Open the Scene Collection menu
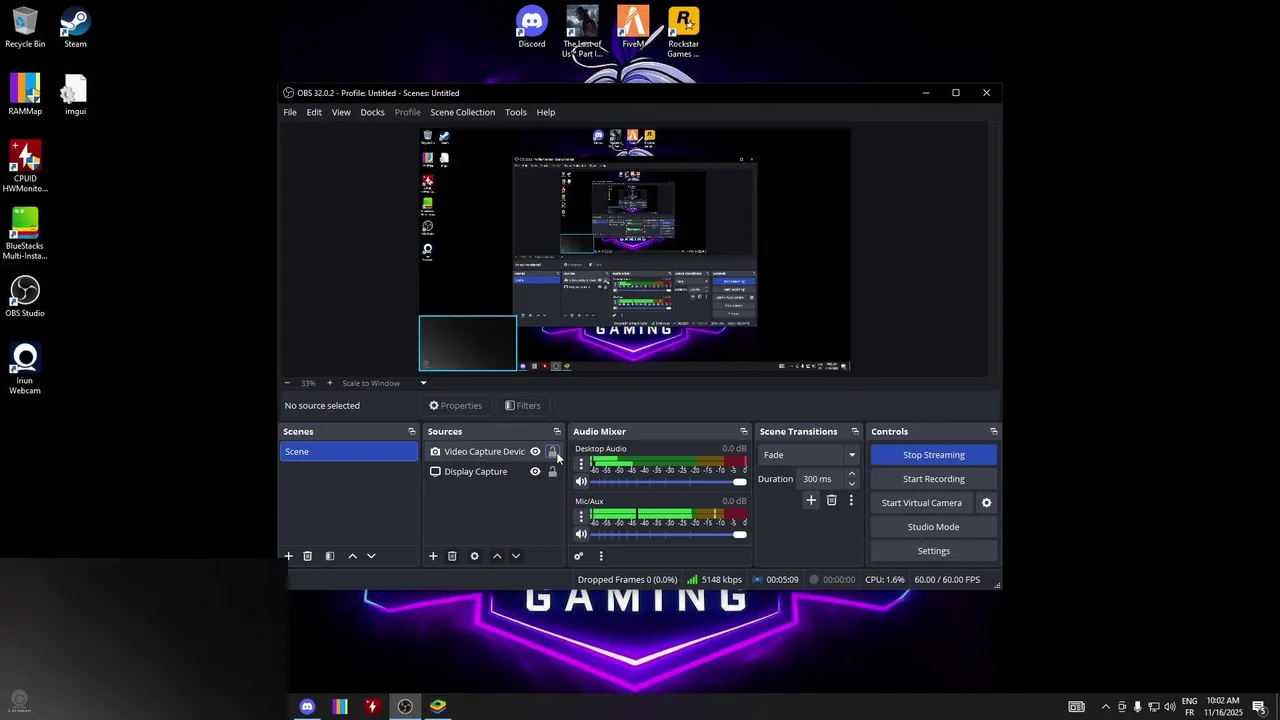The width and height of the screenshot is (1280, 720). [x=462, y=112]
